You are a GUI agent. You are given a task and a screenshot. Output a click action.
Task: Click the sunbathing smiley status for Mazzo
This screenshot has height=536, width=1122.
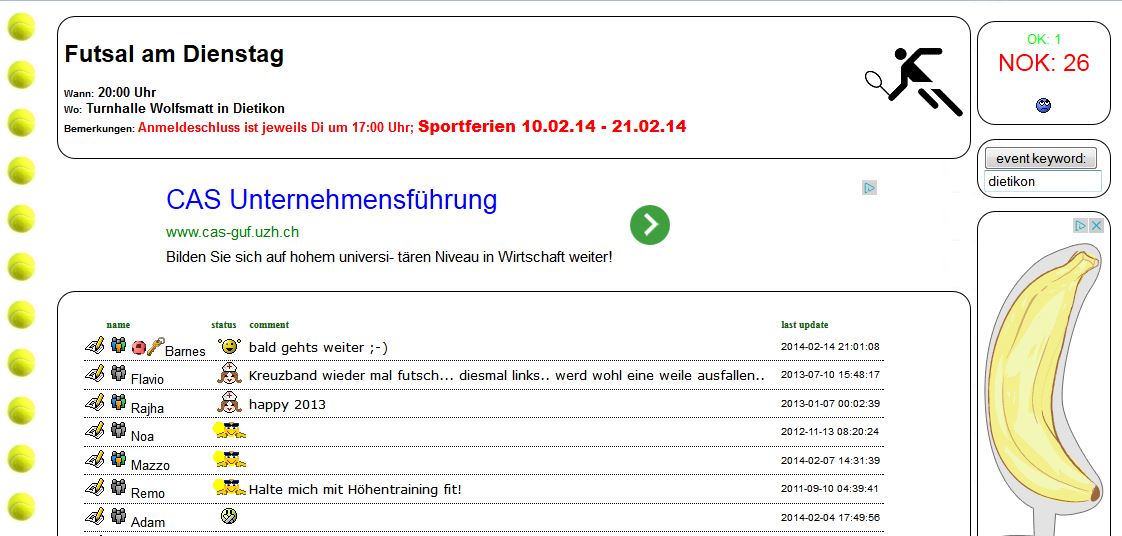click(x=230, y=459)
